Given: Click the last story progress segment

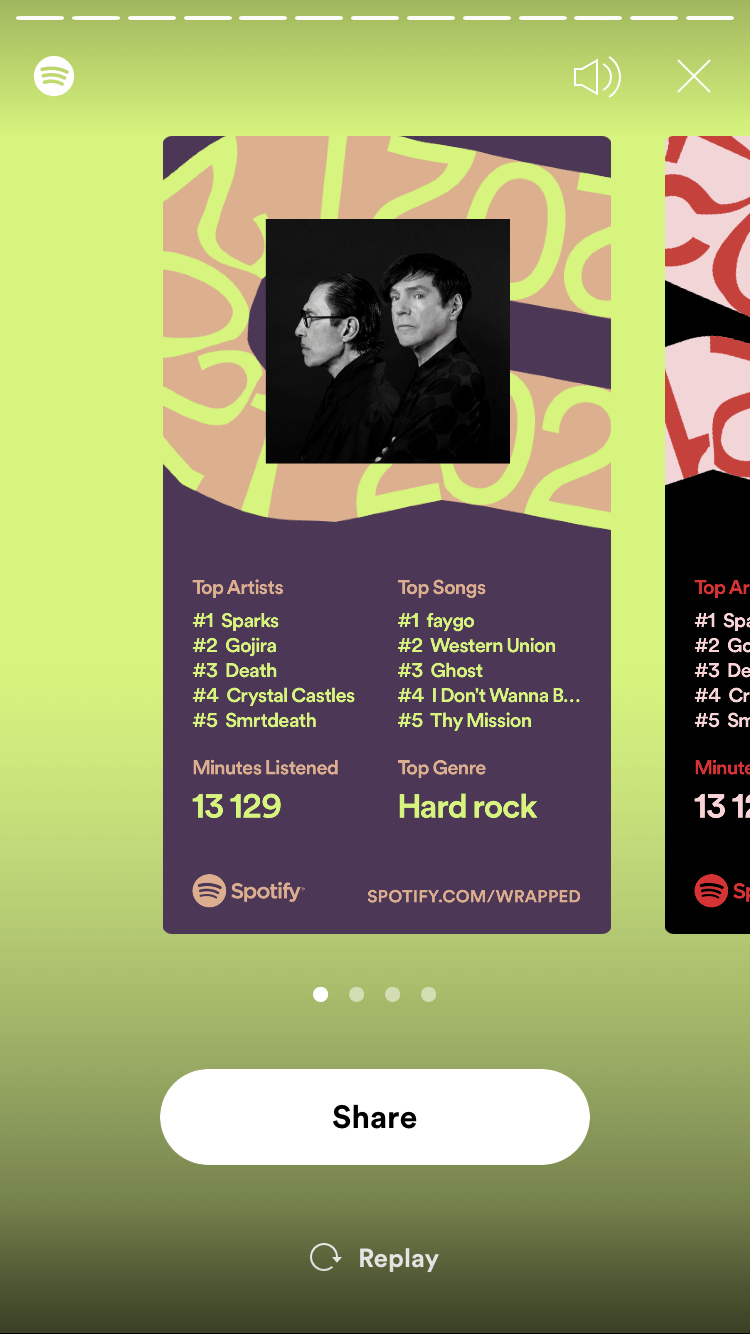Looking at the screenshot, I should (710, 17).
